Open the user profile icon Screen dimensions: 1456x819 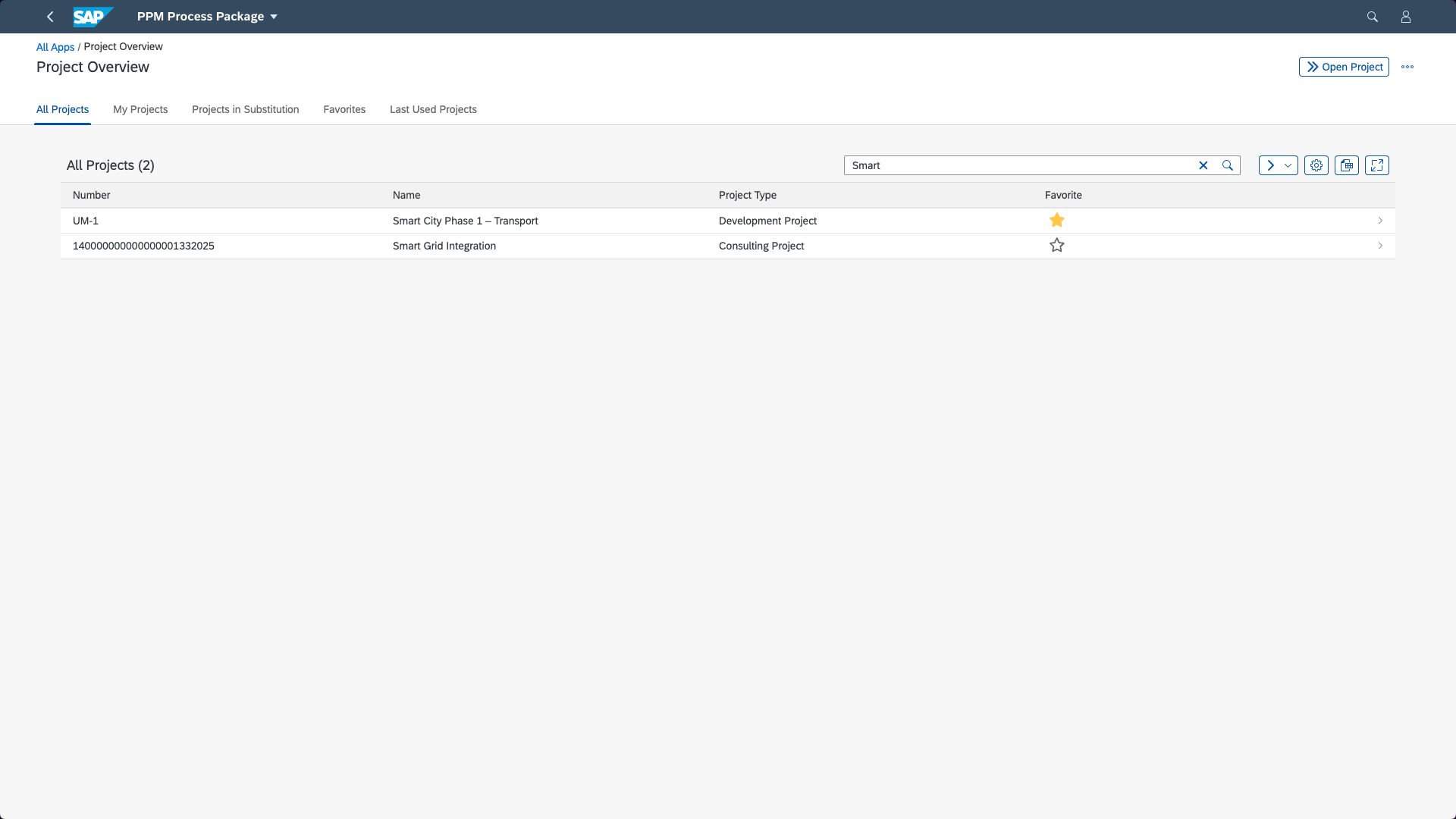click(1405, 17)
